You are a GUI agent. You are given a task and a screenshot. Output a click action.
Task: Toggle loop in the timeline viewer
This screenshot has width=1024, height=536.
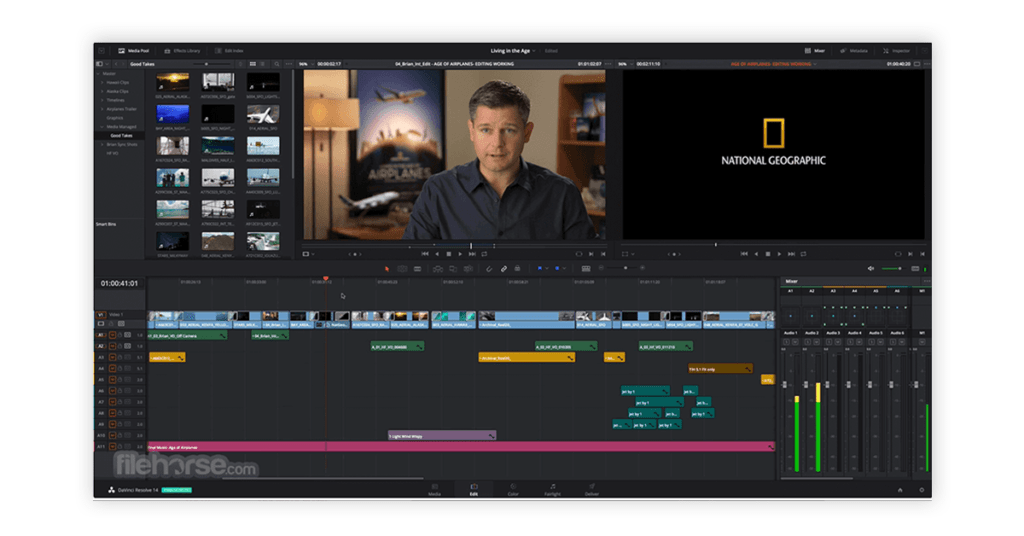[x=803, y=254]
